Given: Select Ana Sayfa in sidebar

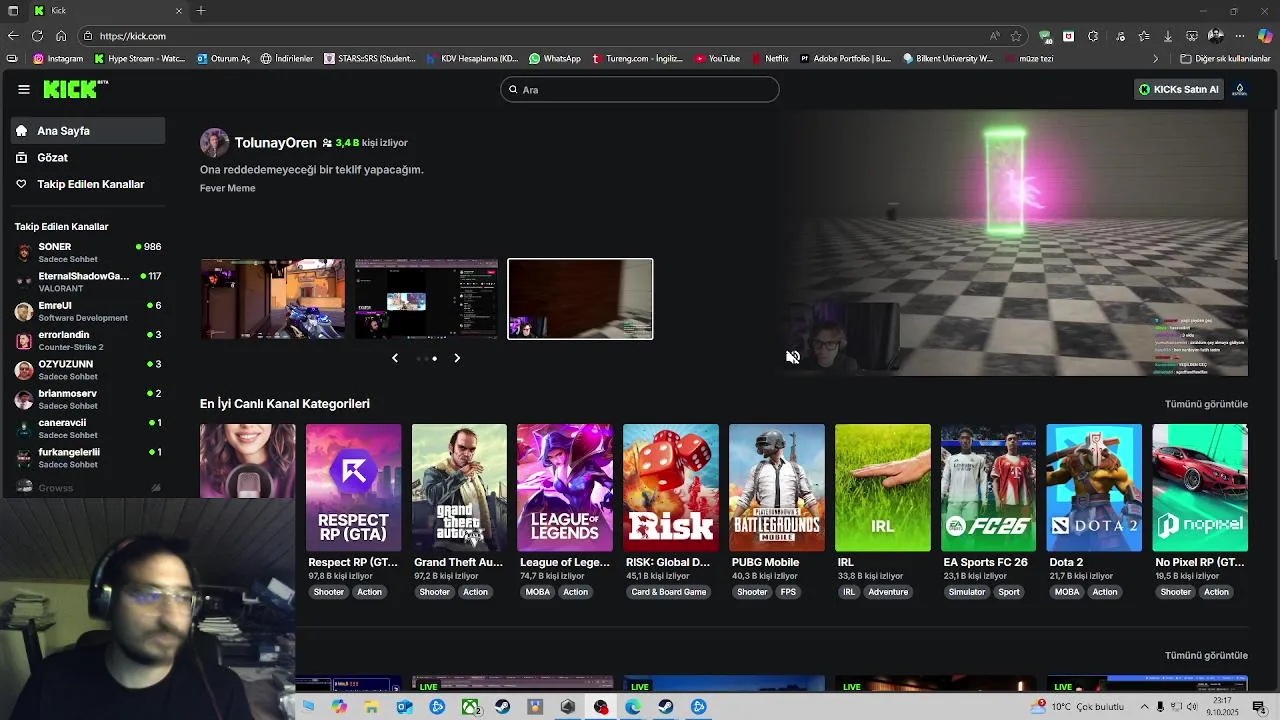Looking at the screenshot, I should click(x=88, y=131).
